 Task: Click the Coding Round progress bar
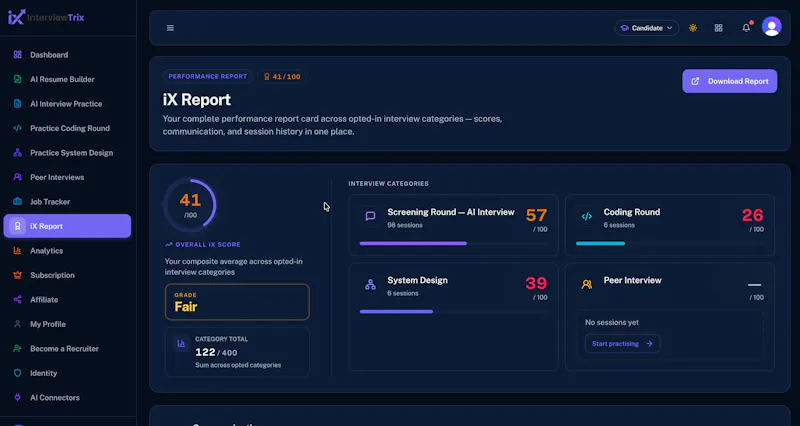pyautogui.click(x=669, y=244)
